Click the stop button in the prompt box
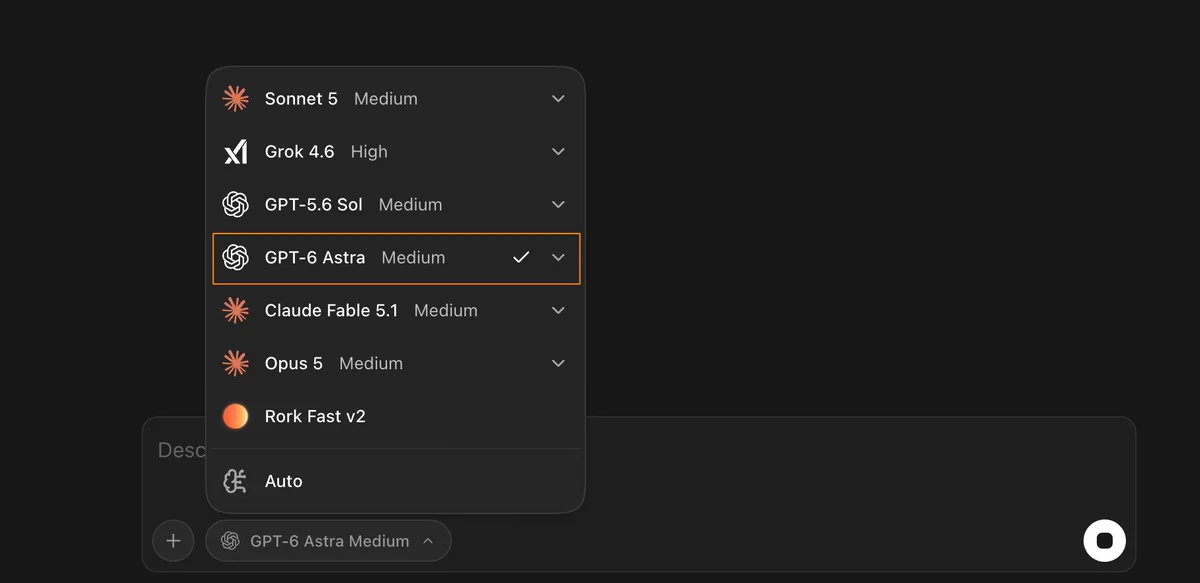Viewport: 1200px width, 583px height. click(1104, 540)
